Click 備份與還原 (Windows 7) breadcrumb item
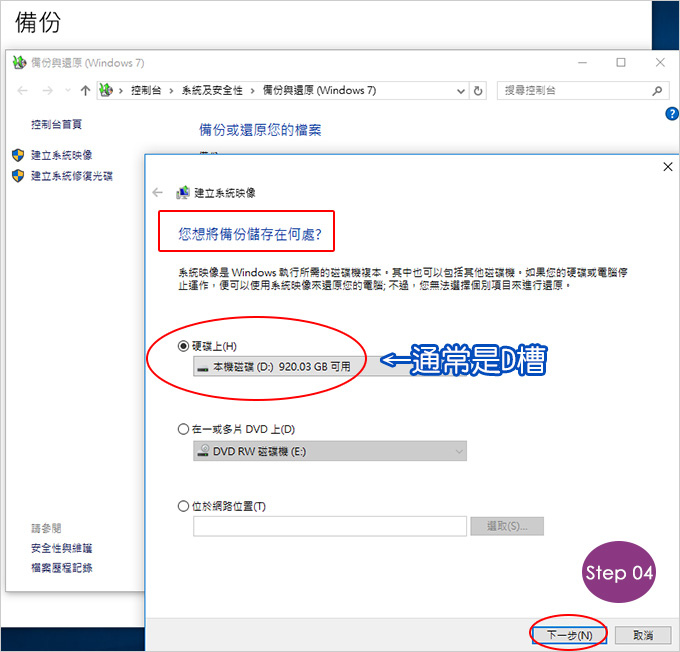Screen dimensions: 680x652 (x=319, y=90)
